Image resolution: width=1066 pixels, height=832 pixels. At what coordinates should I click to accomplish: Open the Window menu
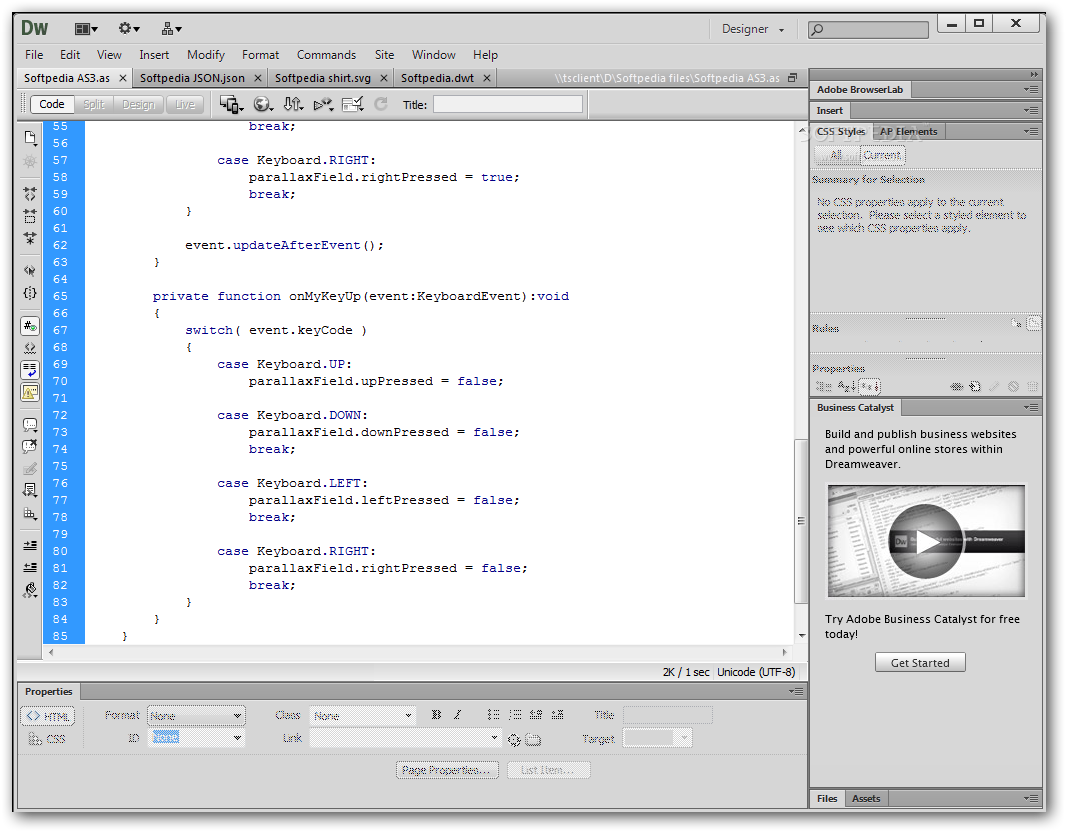tap(434, 55)
